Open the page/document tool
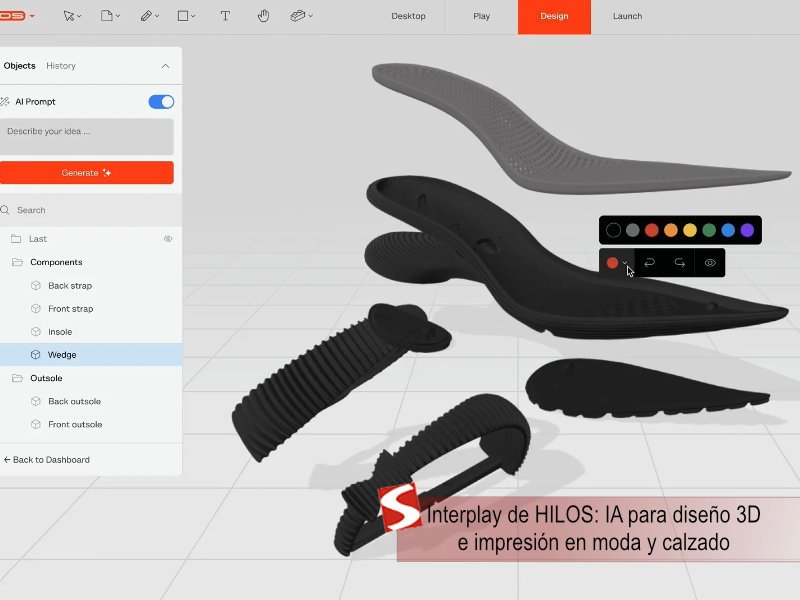Viewport: 800px width, 600px height. tap(108, 15)
